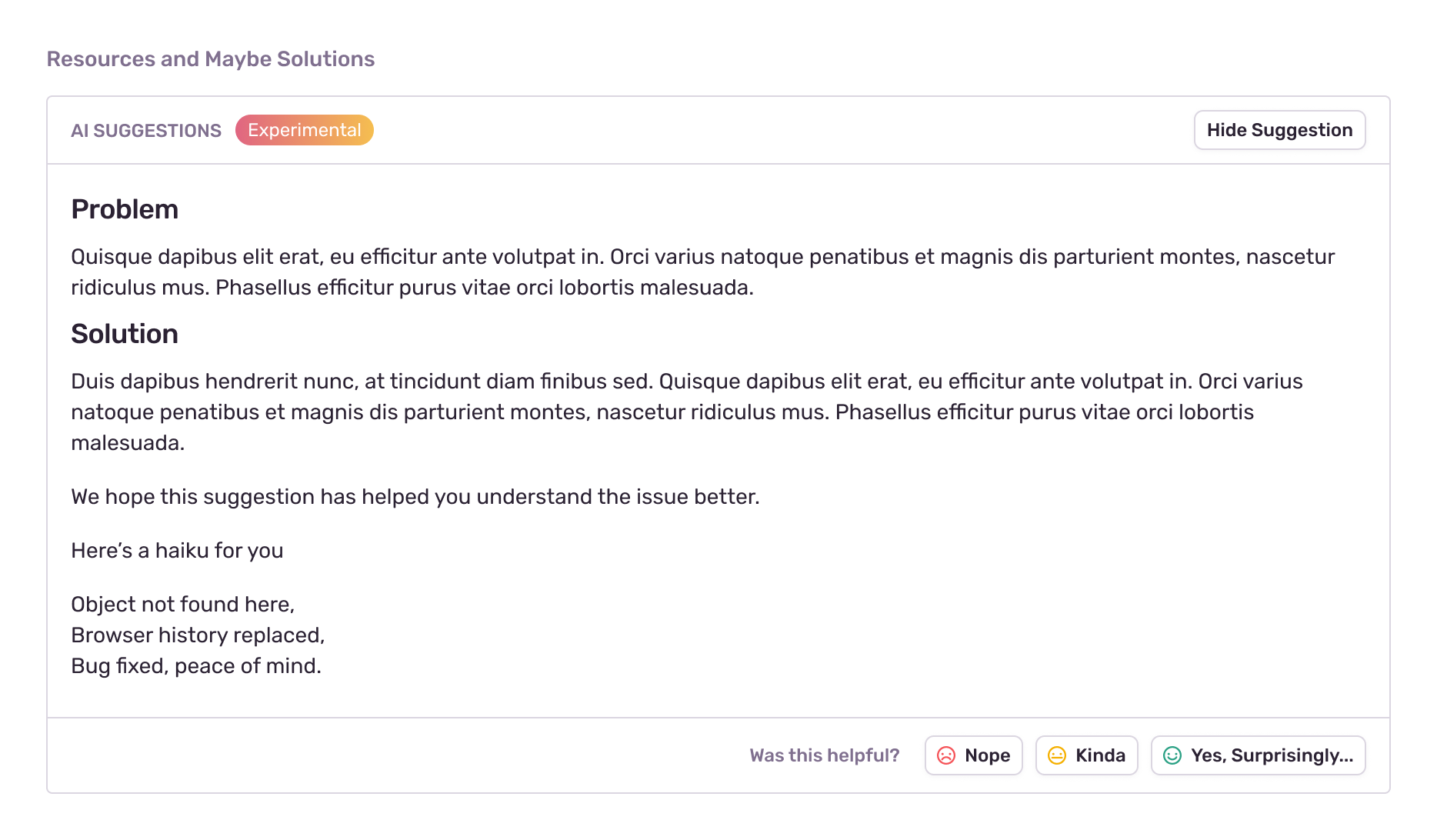Click the frowning face icon on Nope button
Image resolution: width=1437 pixels, height=840 pixels.
click(x=948, y=755)
